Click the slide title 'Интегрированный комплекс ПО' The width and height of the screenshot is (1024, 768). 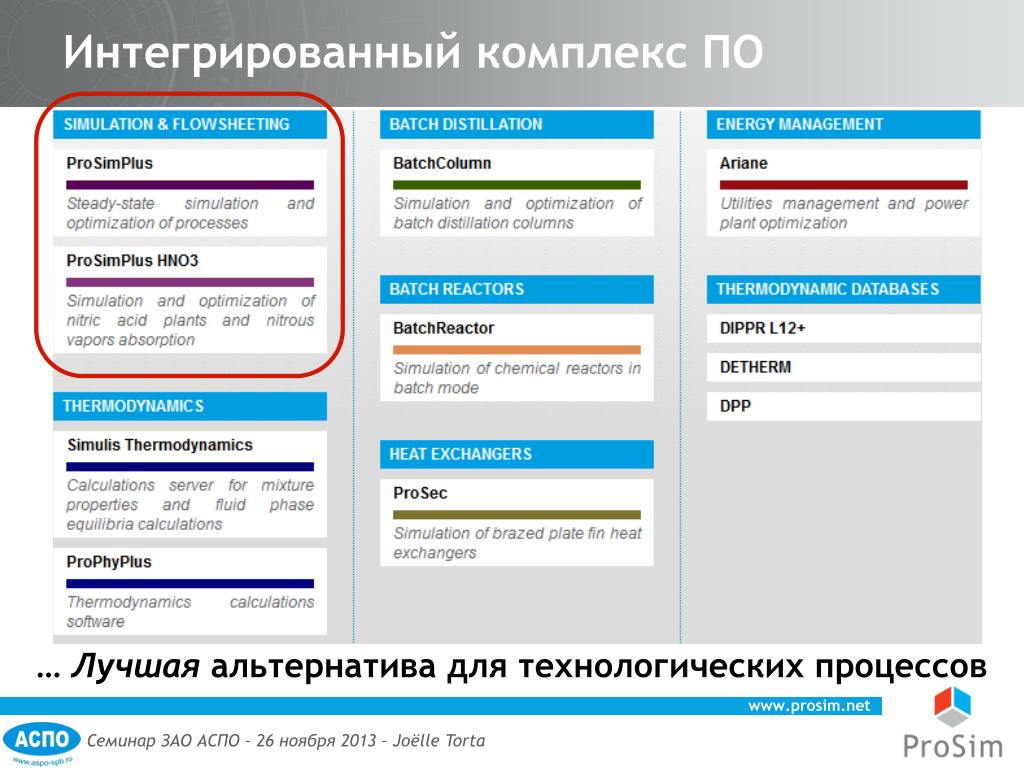click(x=413, y=52)
